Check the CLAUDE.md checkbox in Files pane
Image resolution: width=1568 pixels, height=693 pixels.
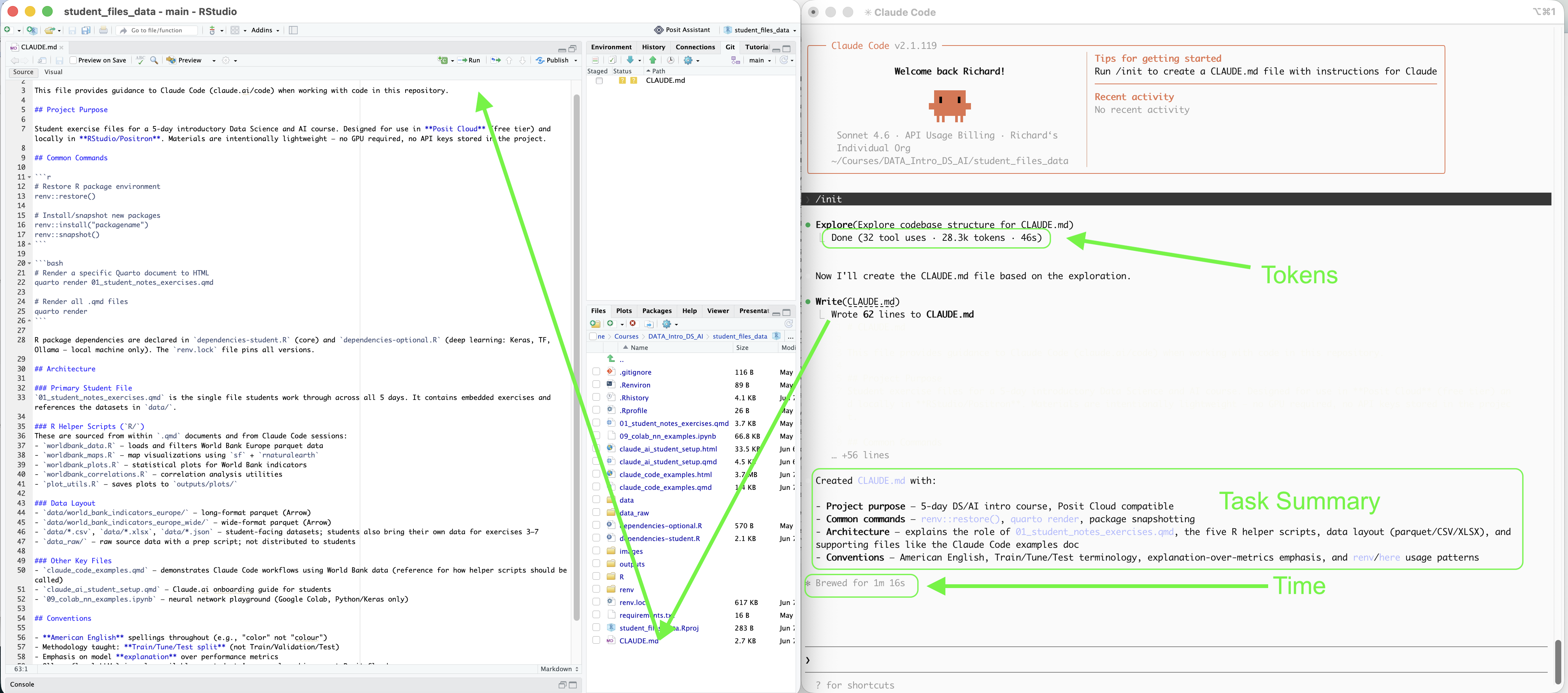[x=597, y=641]
